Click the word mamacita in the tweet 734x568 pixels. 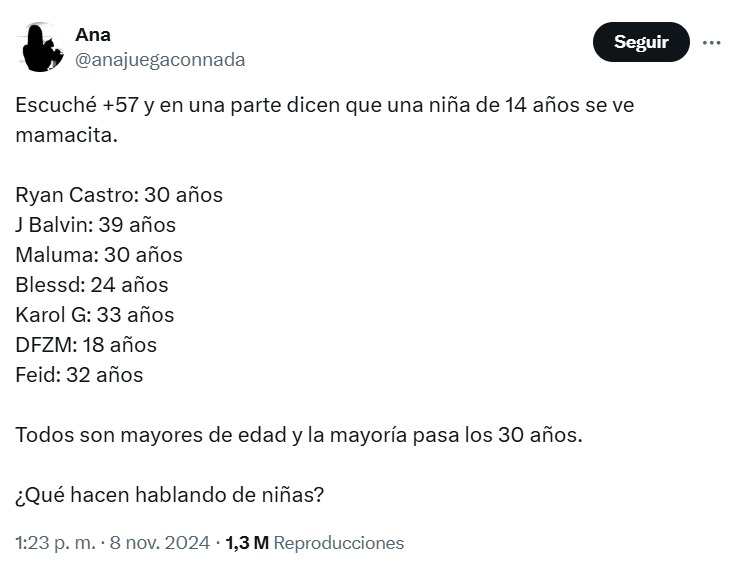click(66, 135)
